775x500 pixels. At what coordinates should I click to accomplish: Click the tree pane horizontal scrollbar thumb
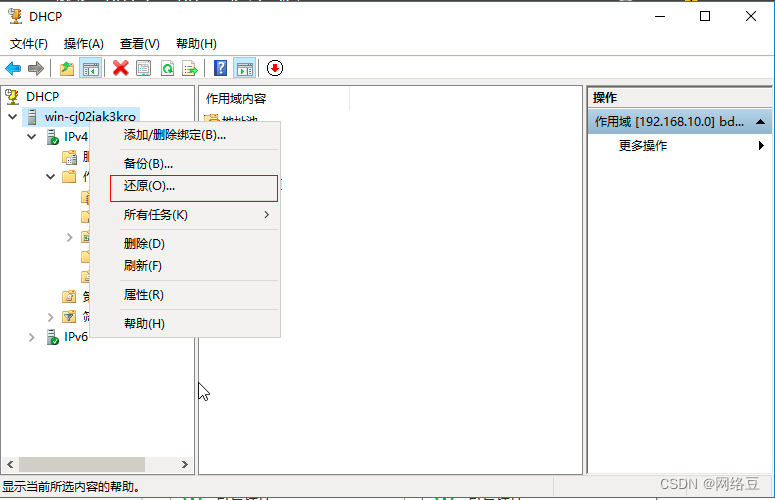[82, 464]
